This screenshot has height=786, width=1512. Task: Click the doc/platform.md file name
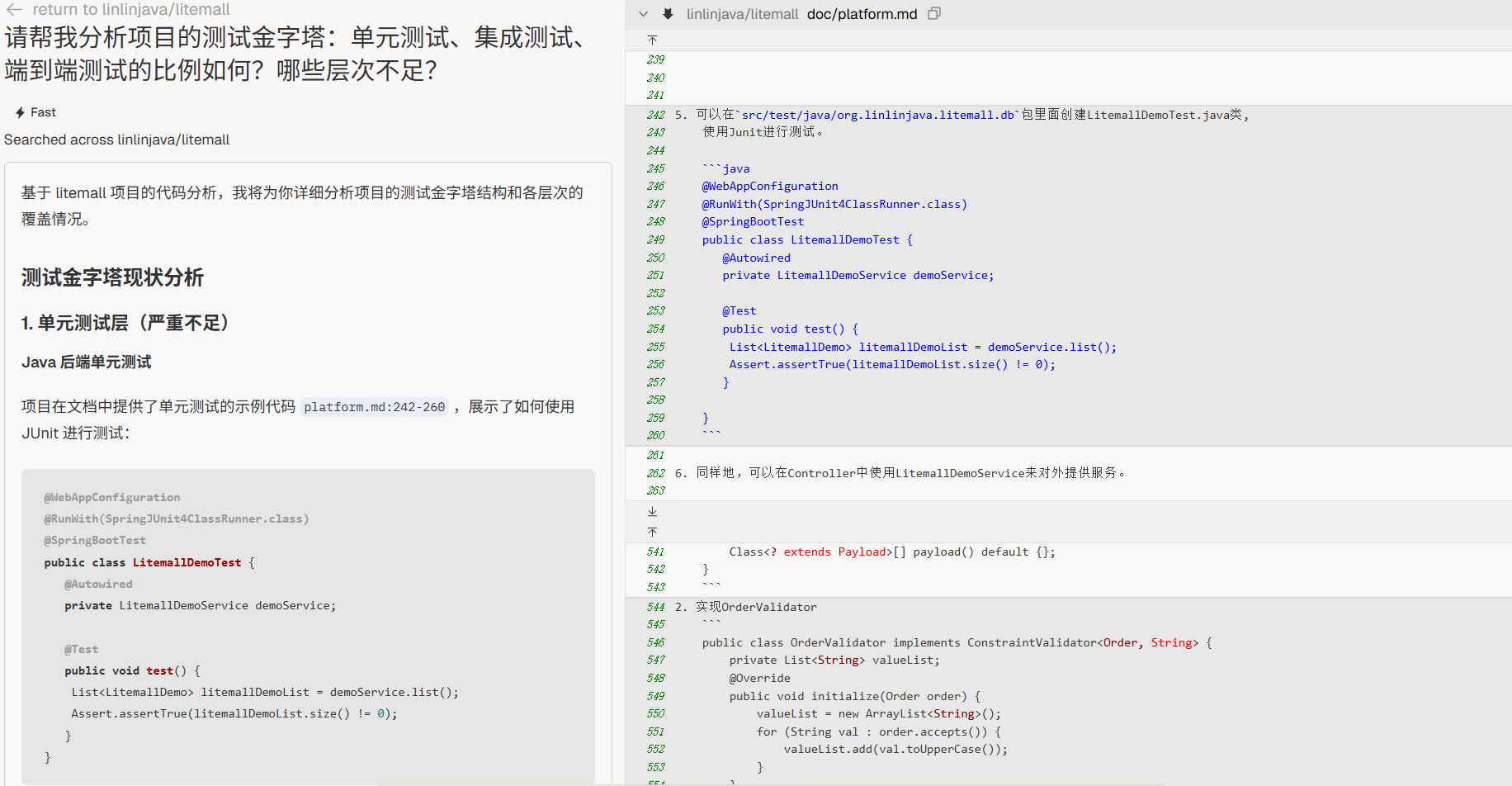click(x=862, y=14)
